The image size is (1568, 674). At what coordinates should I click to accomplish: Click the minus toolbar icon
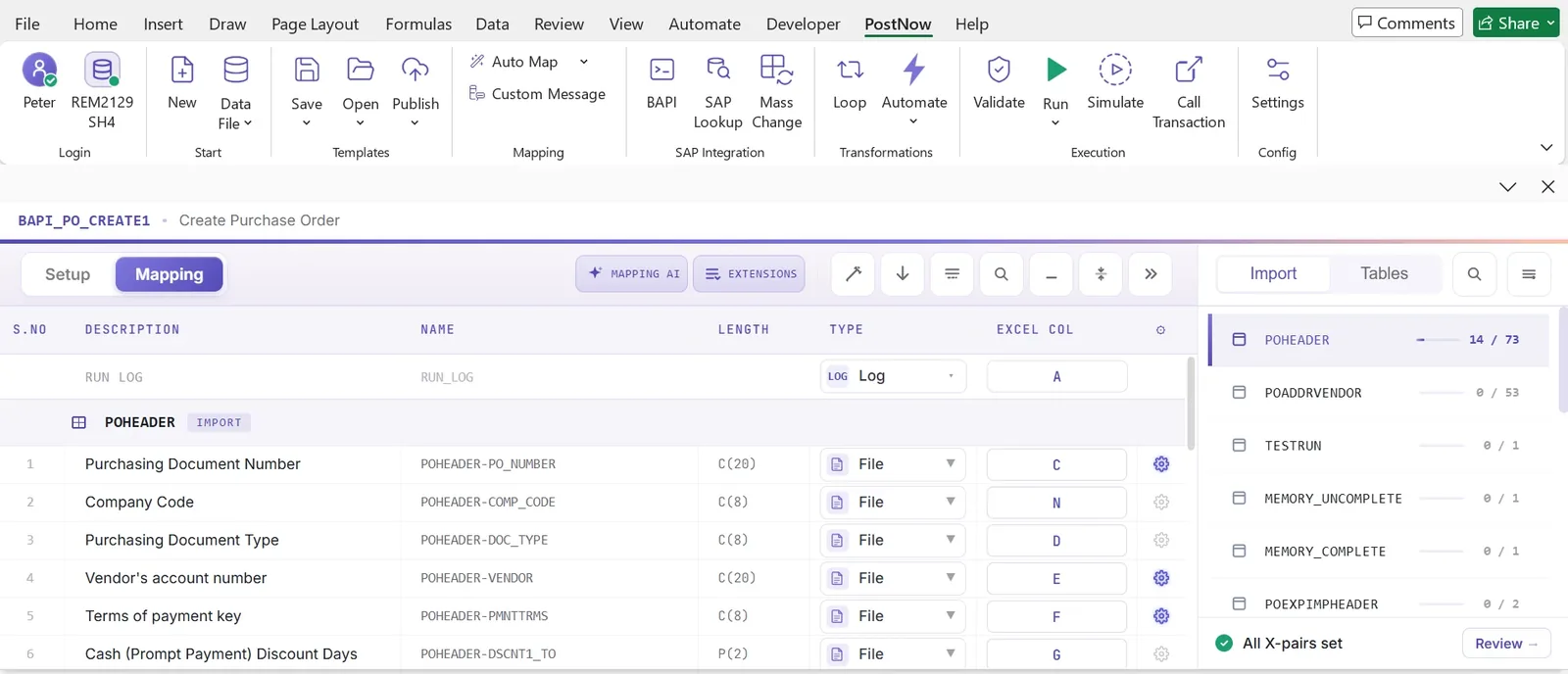click(x=1051, y=274)
